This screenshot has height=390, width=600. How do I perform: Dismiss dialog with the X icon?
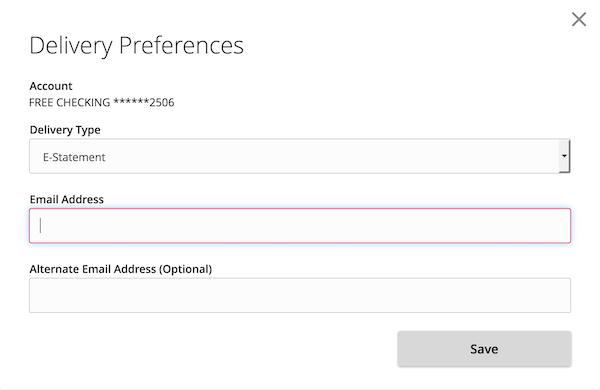[579, 19]
